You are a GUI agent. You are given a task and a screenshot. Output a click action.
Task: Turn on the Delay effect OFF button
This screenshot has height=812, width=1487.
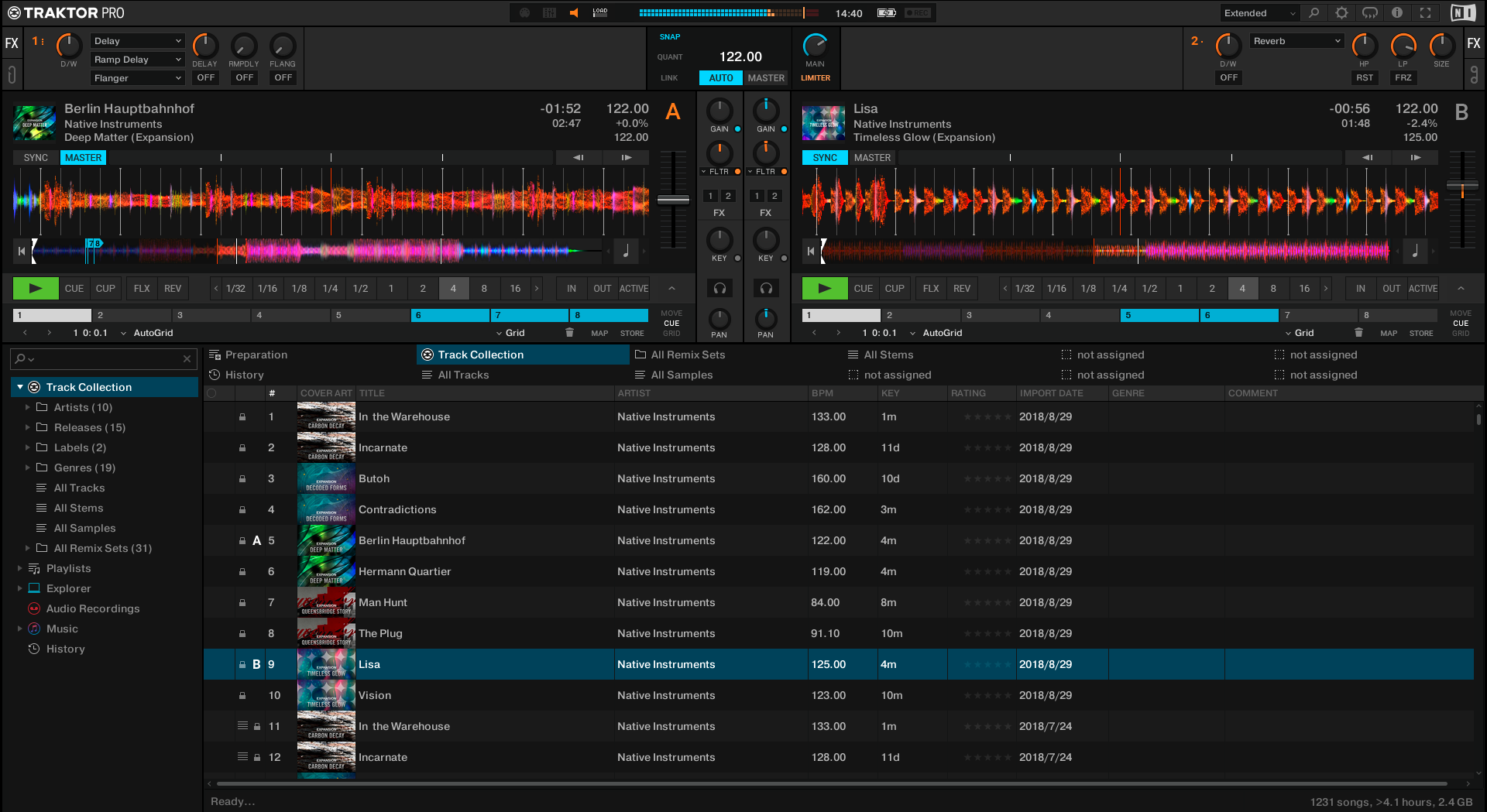tap(205, 77)
